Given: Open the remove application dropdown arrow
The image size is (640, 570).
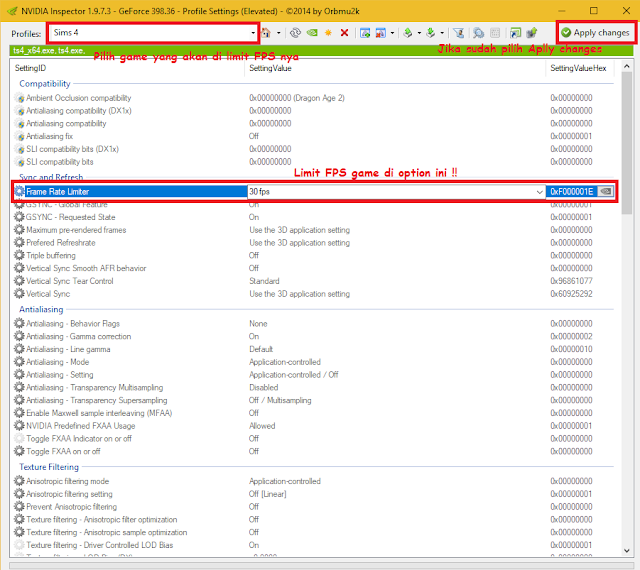Looking at the screenshot, I should pos(392,33).
